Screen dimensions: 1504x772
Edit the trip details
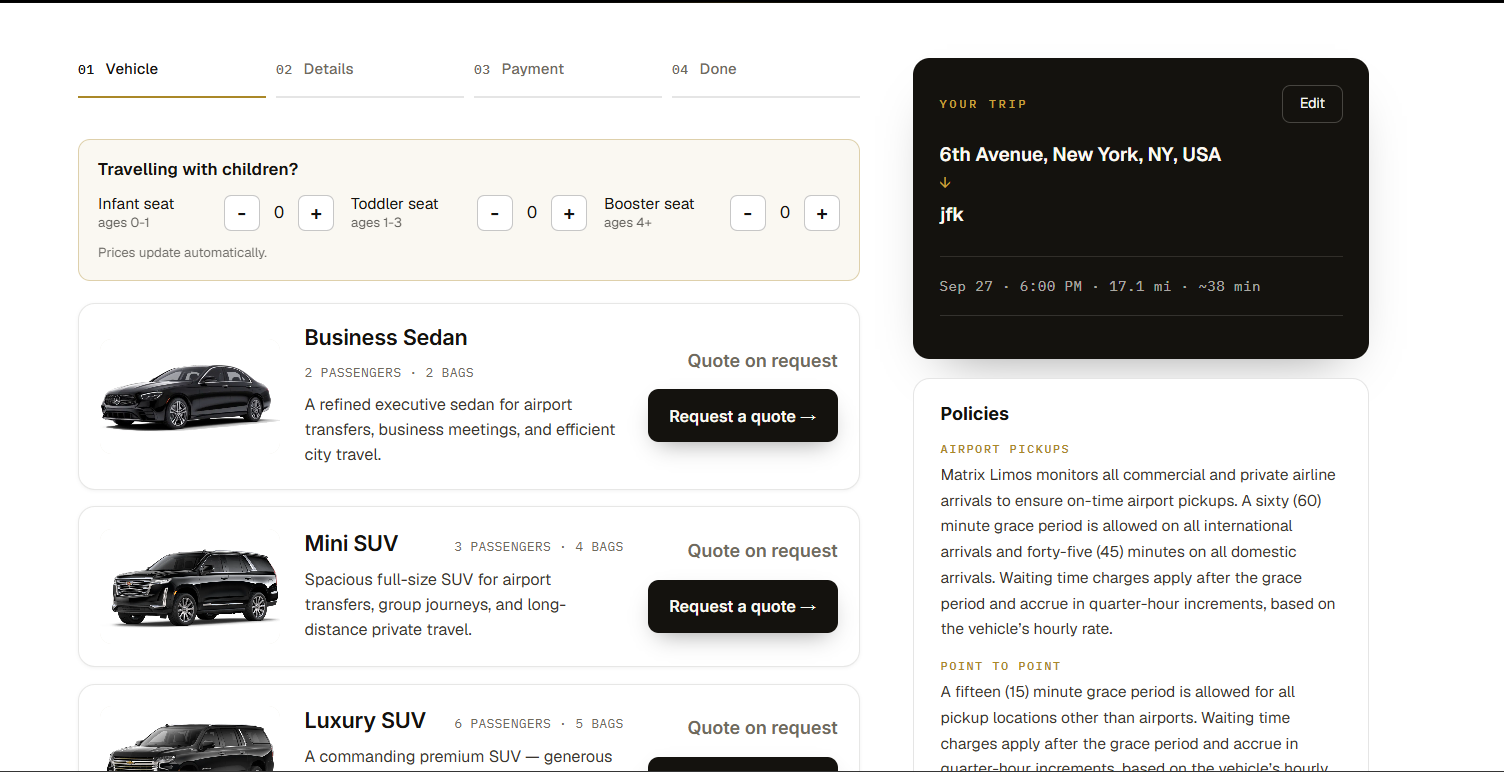[1312, 104]
